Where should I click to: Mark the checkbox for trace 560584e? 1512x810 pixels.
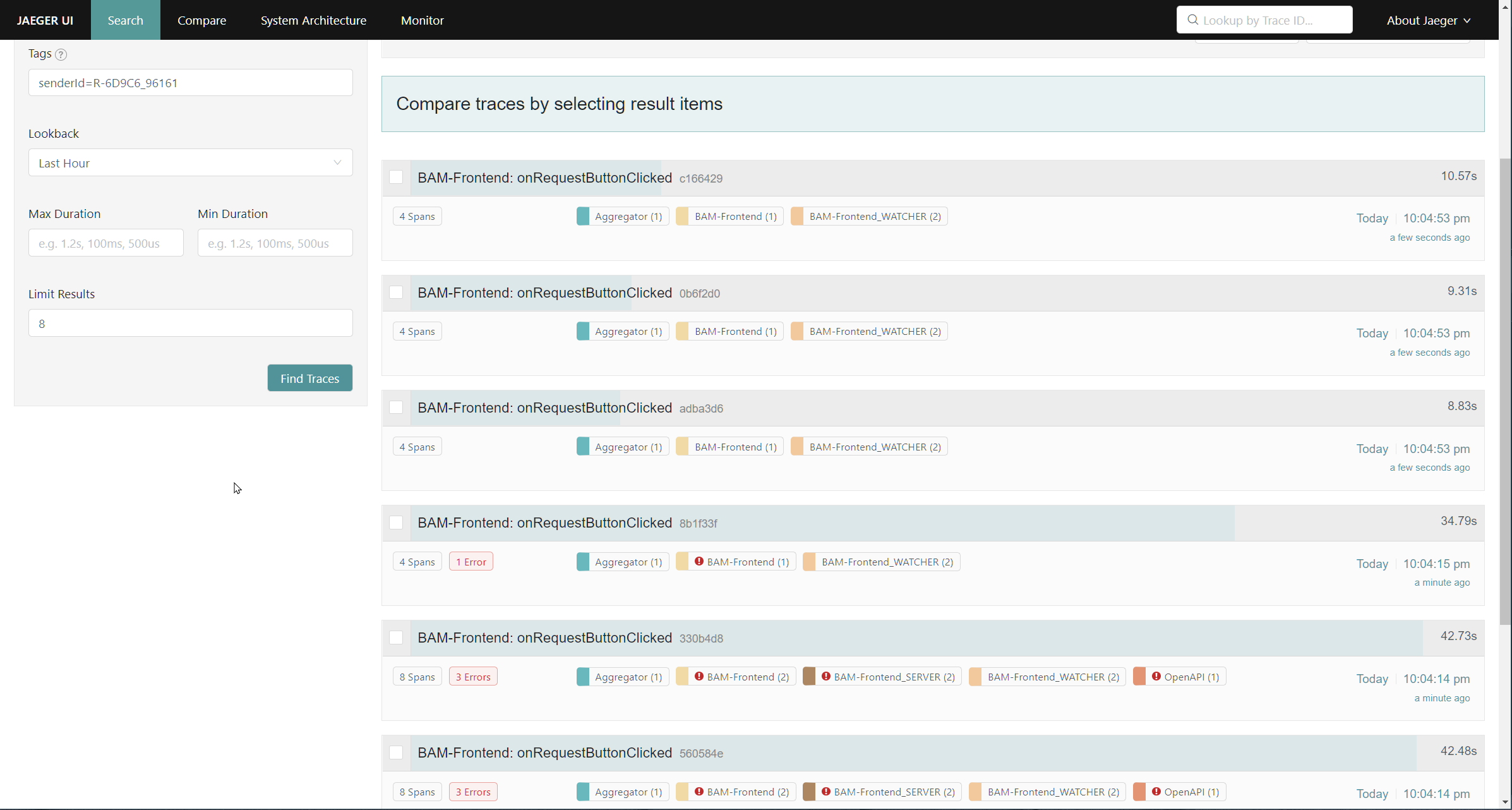[x=396, y=752]
